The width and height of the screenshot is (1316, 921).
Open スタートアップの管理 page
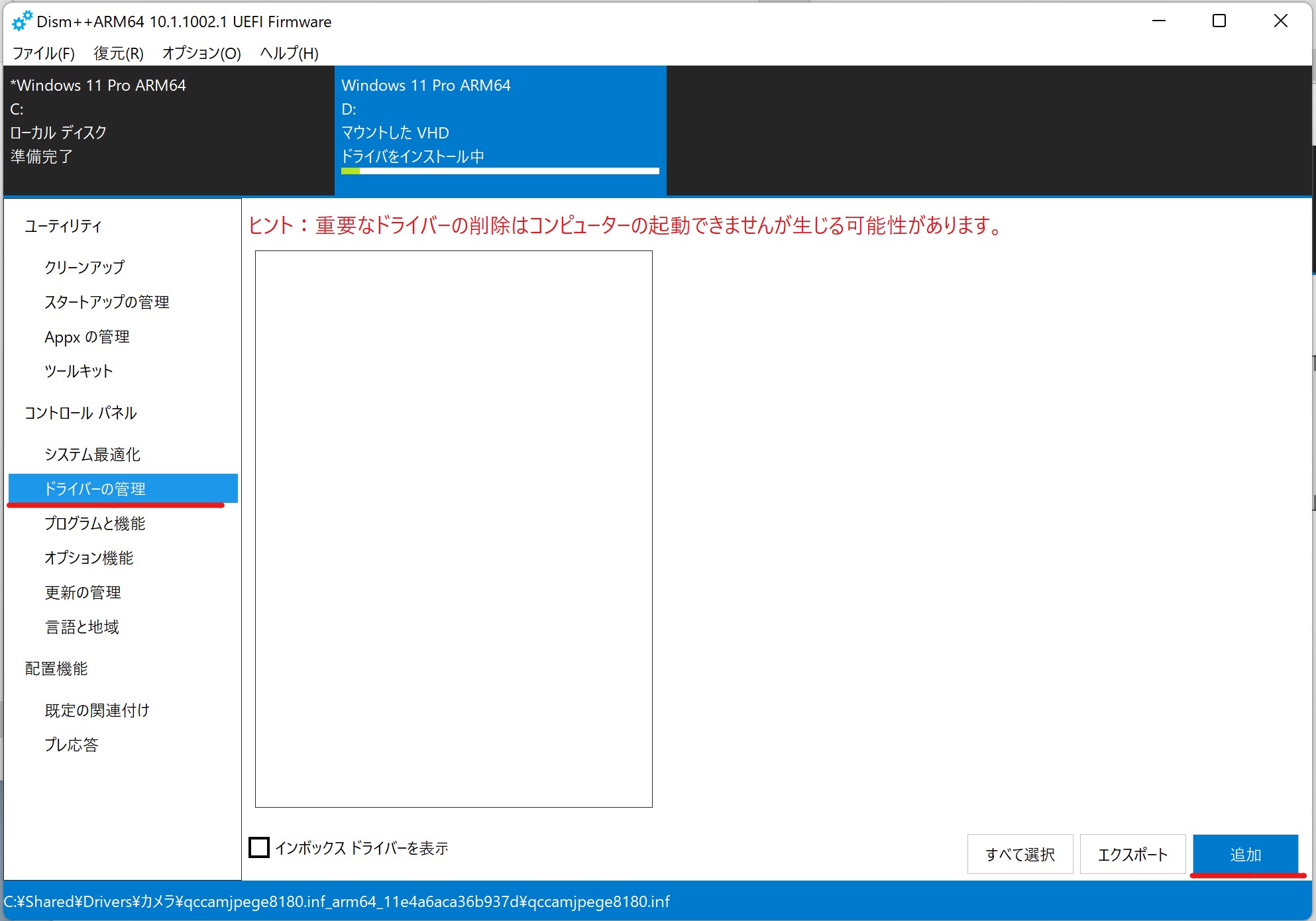tap(107, 302)
